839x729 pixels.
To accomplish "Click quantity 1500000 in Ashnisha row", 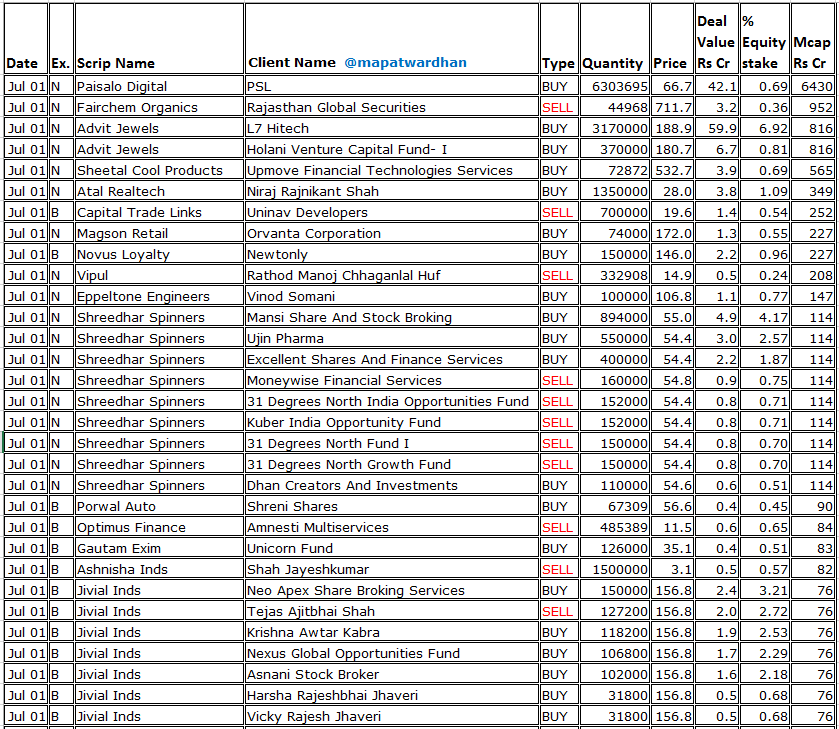I will pos(615,569).
